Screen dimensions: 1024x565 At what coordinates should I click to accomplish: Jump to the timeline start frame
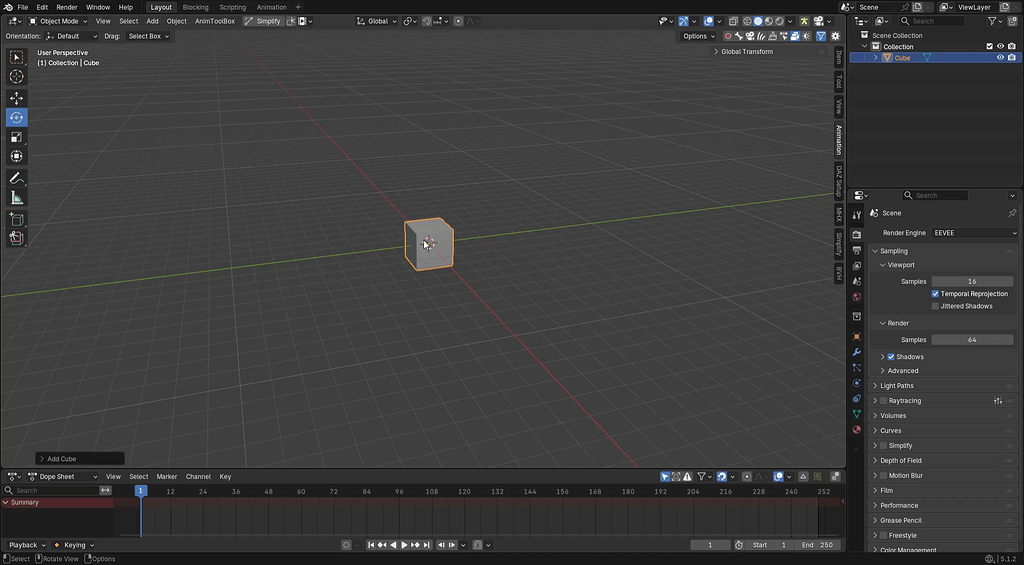pos(371,545)
